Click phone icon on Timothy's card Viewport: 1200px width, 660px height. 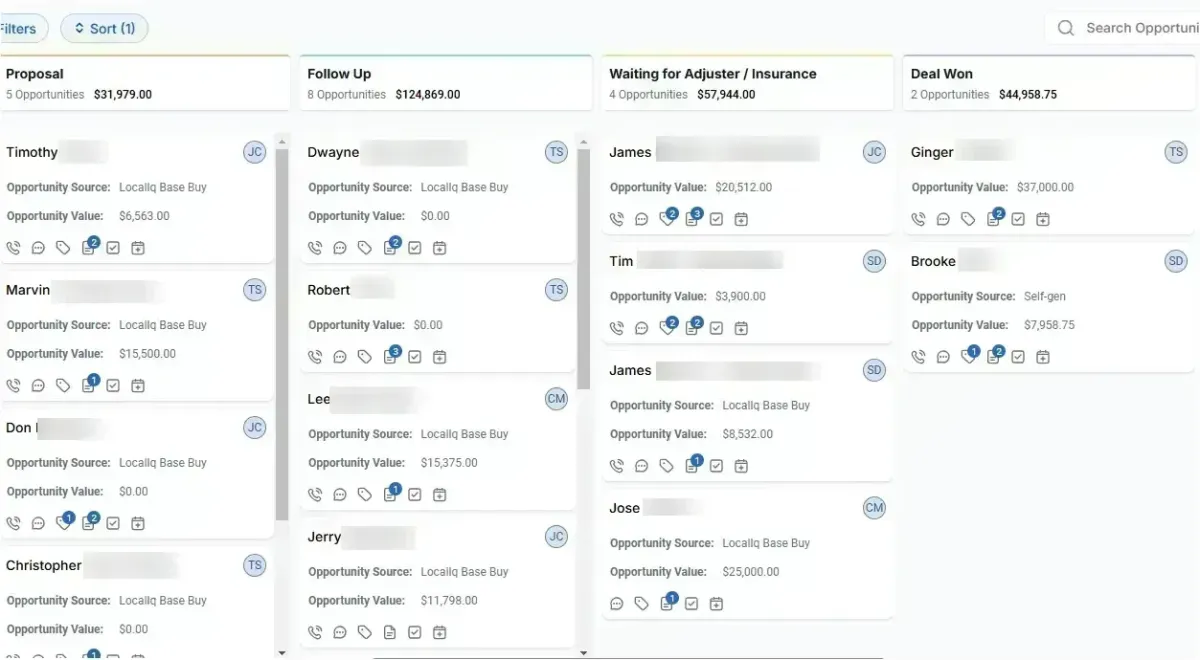pyautogui.click(x=13, y=247)
